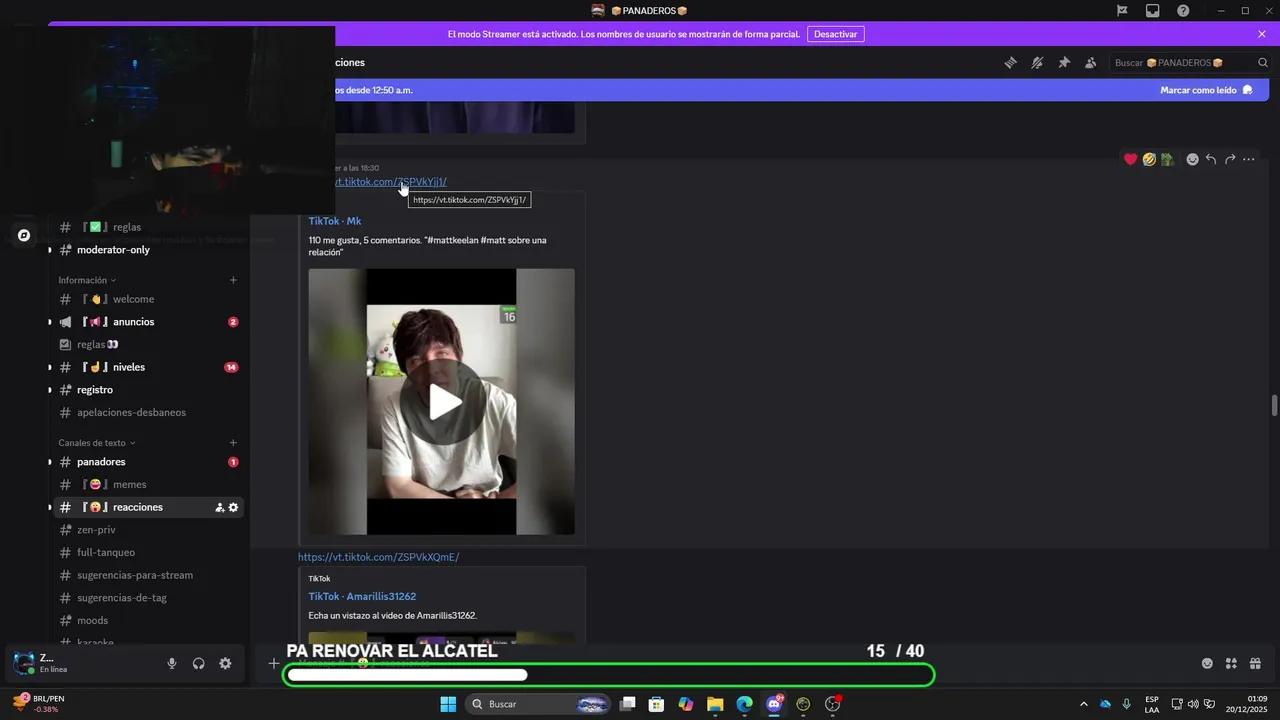React with the red heart emoji

click(x=1131, y=159)
